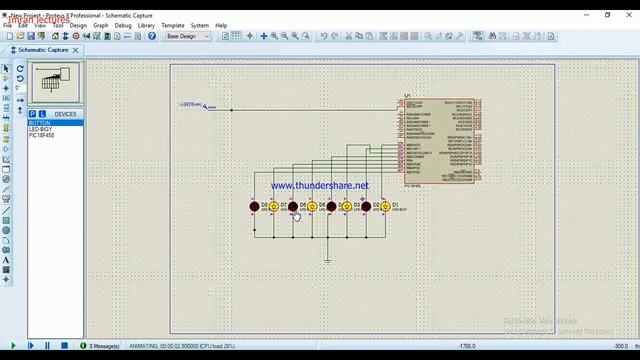The image size is (640, 360).
Task: Choose the Generator Mode circle tool
Action: [6, 179]
